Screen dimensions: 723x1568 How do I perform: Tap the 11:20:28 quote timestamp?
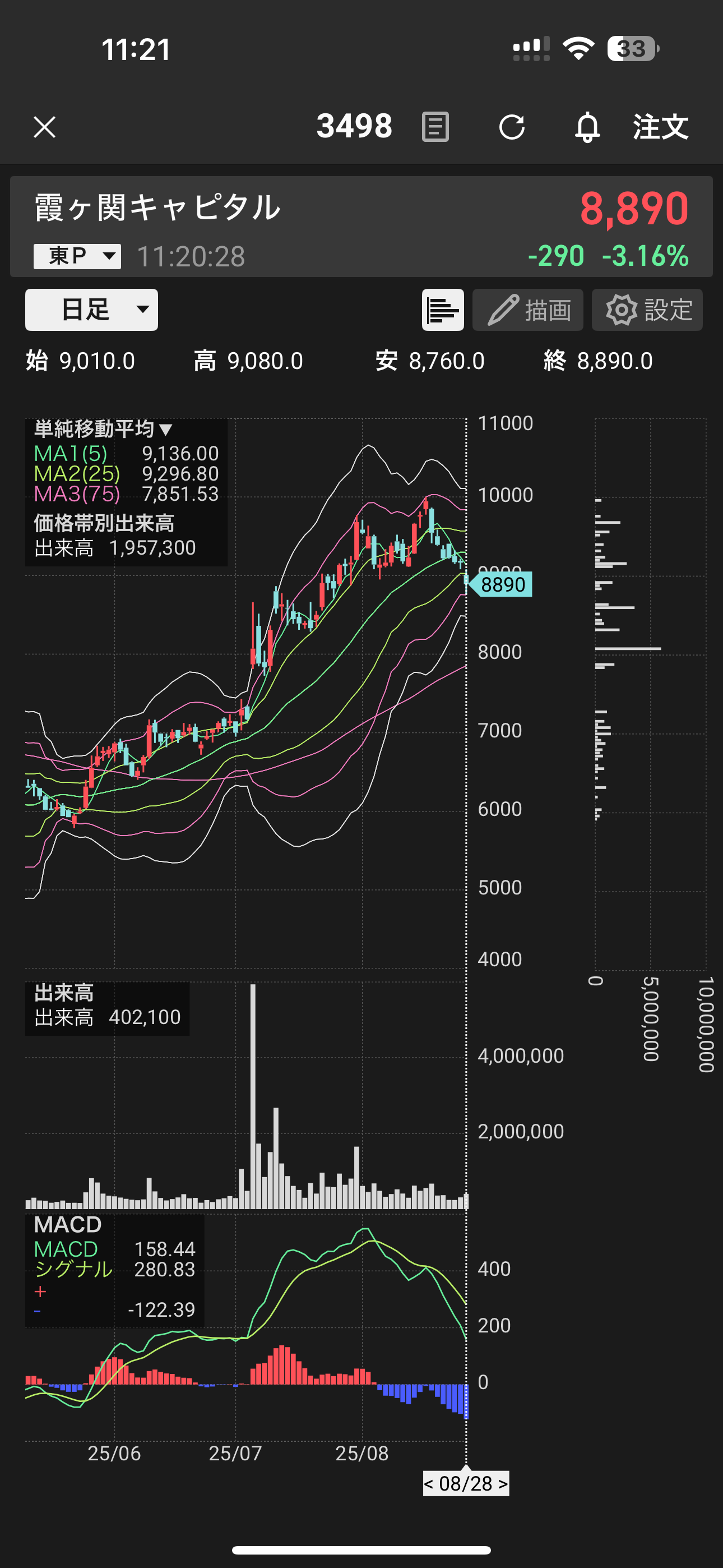point(191,256)
